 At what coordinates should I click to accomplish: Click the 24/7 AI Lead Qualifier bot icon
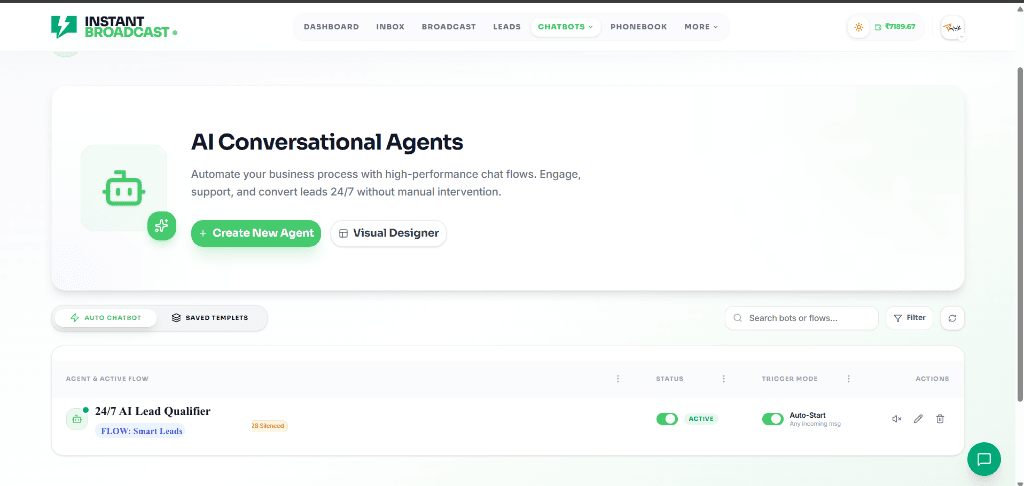pos(77,419)
